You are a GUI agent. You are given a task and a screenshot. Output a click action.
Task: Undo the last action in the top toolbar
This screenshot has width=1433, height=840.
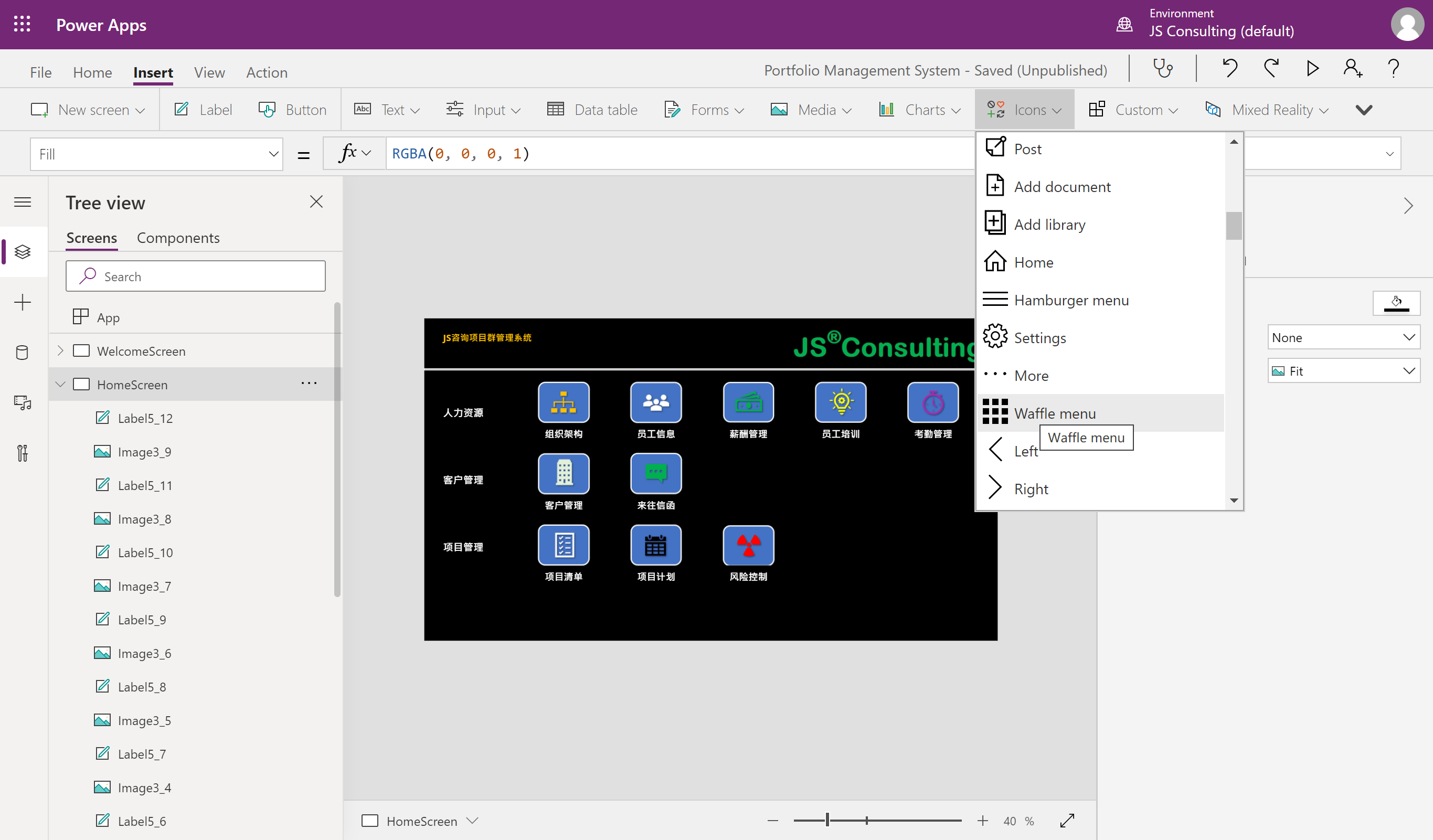click(x=1230, y=68)
